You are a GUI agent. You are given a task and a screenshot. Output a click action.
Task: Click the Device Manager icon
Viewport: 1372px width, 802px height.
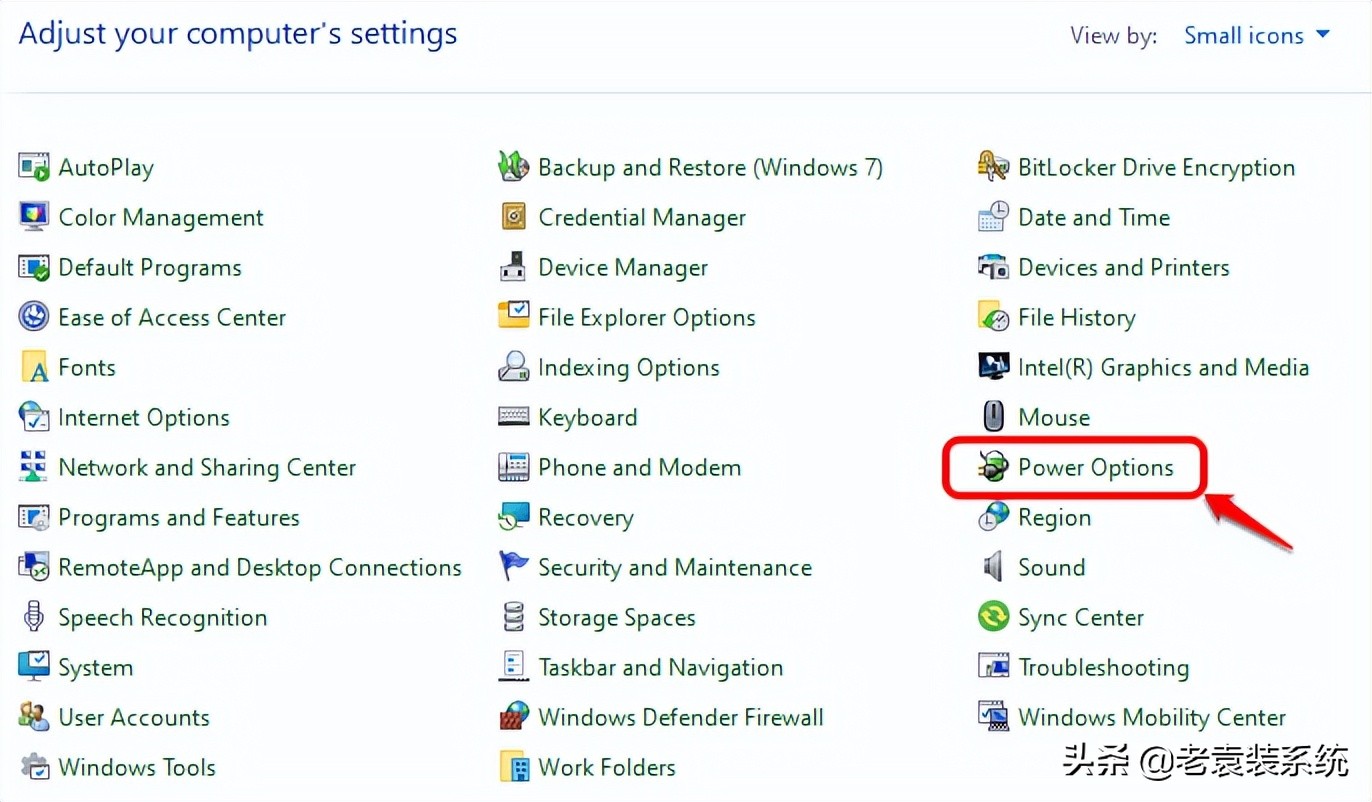pos(514,267)
